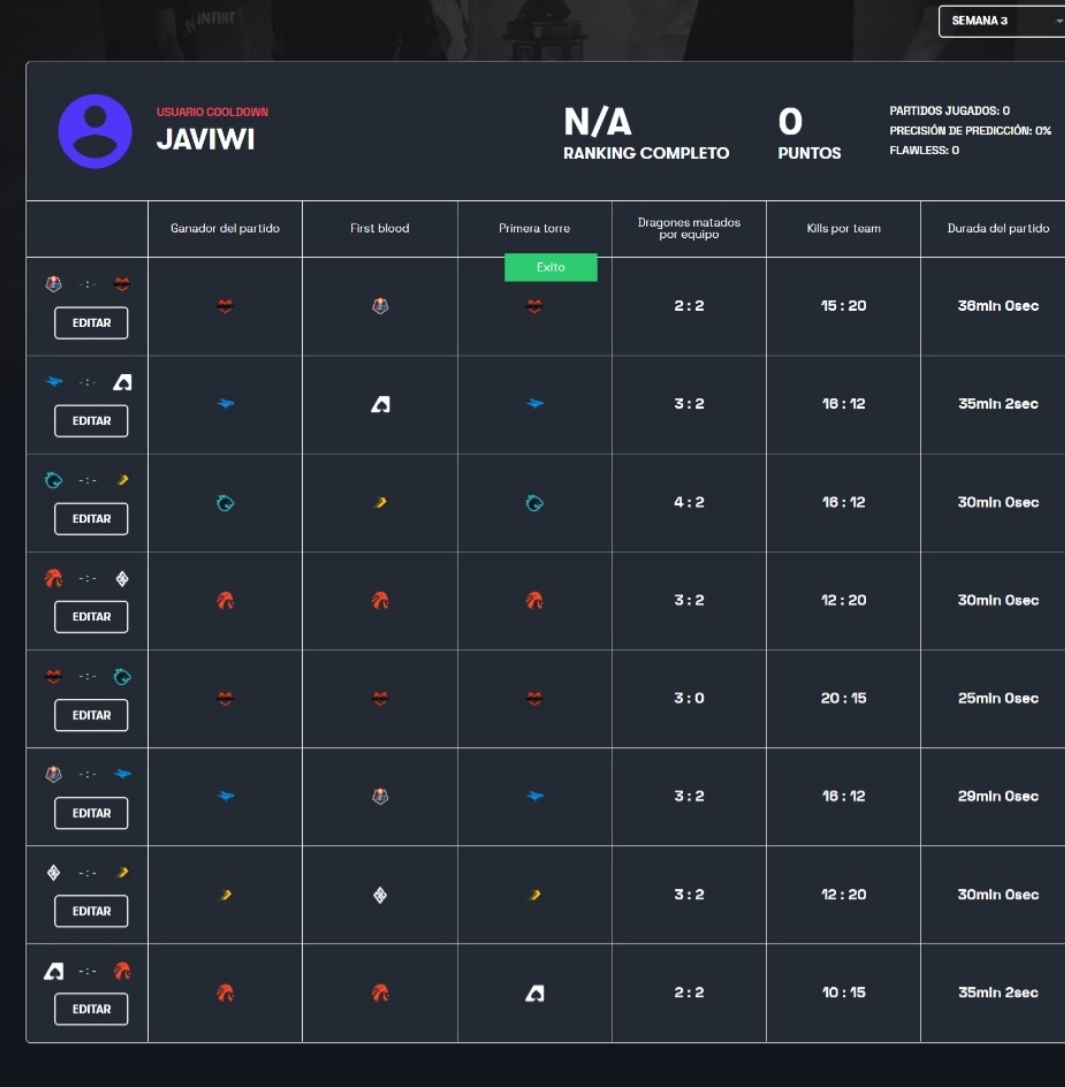
Task: Click white diamond logo in fourth match header
Action: pyautogui.click(x=122, y=578)
